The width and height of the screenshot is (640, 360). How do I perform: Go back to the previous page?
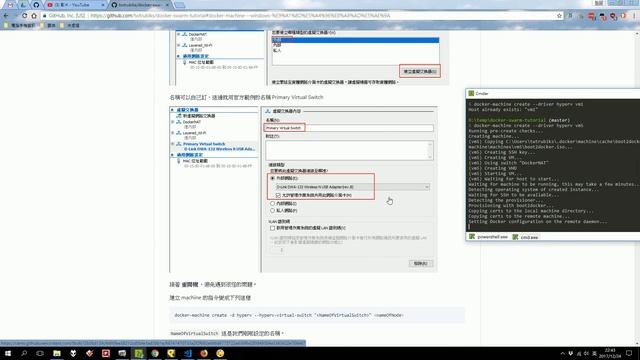coord(6,16)
